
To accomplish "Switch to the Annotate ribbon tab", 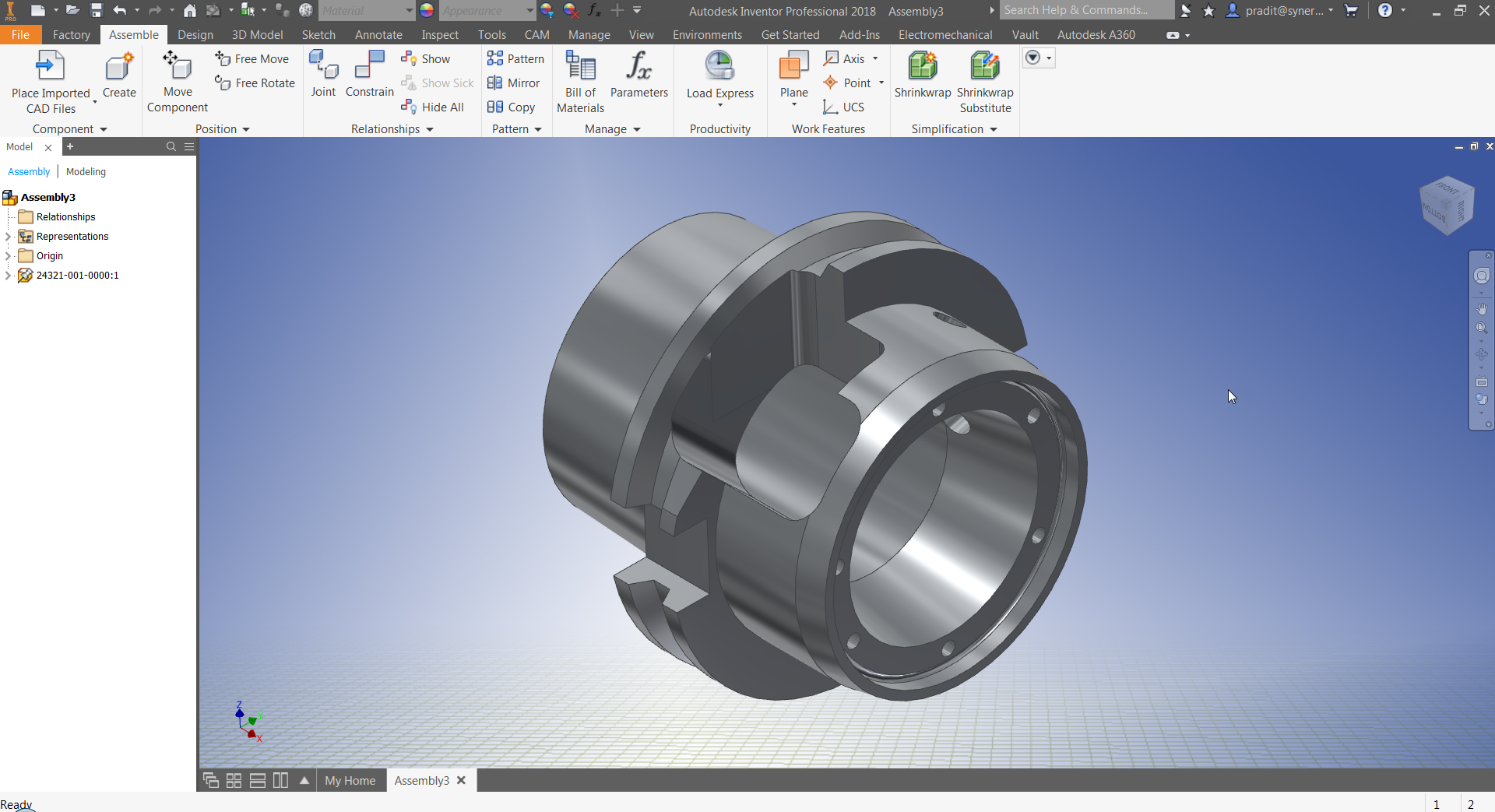I will click(378, 34).
